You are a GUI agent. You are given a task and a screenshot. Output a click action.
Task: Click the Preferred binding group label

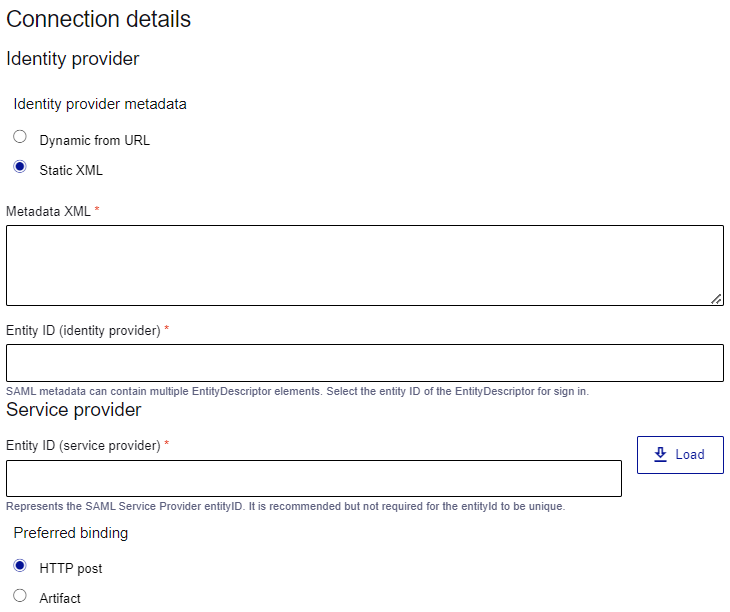pyautogui.click(x=70, y=533)
